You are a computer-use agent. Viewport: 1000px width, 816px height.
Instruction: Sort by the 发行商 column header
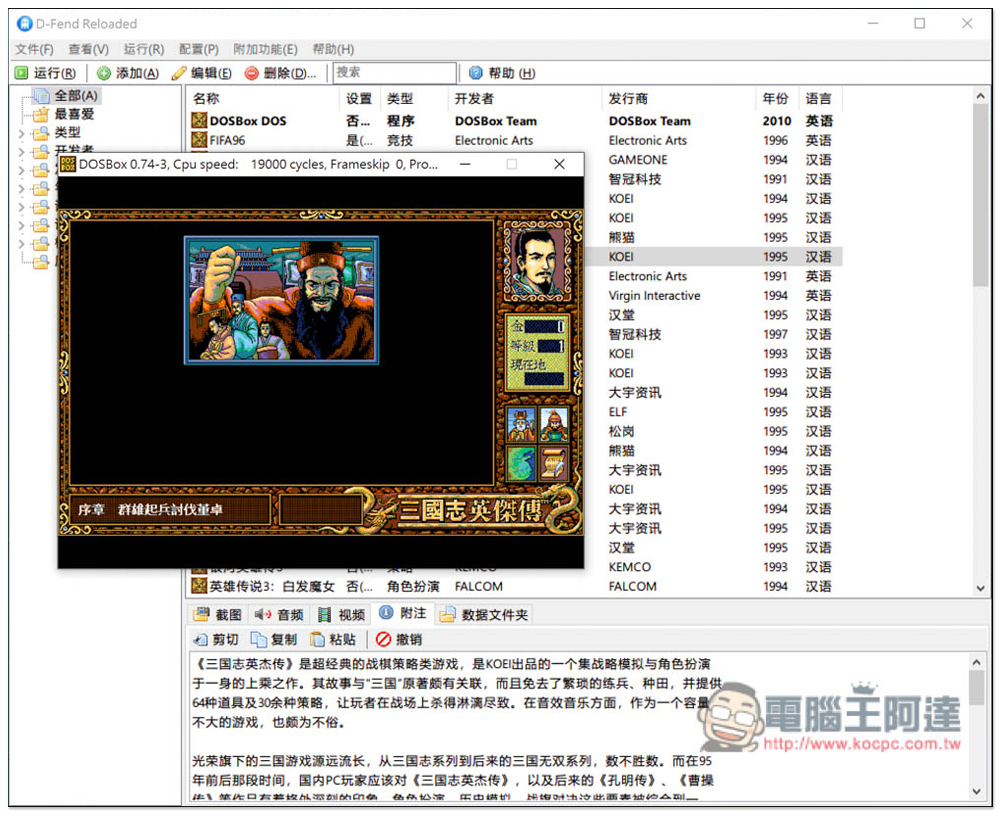point(678,98)
